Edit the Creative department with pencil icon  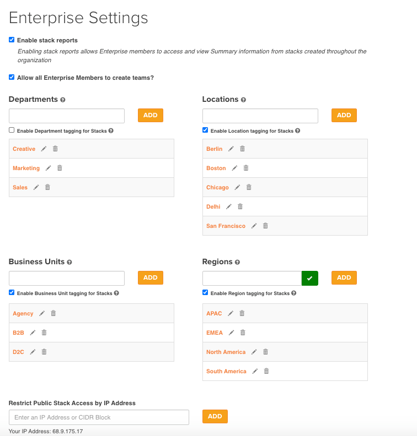[x=44, y=149]
